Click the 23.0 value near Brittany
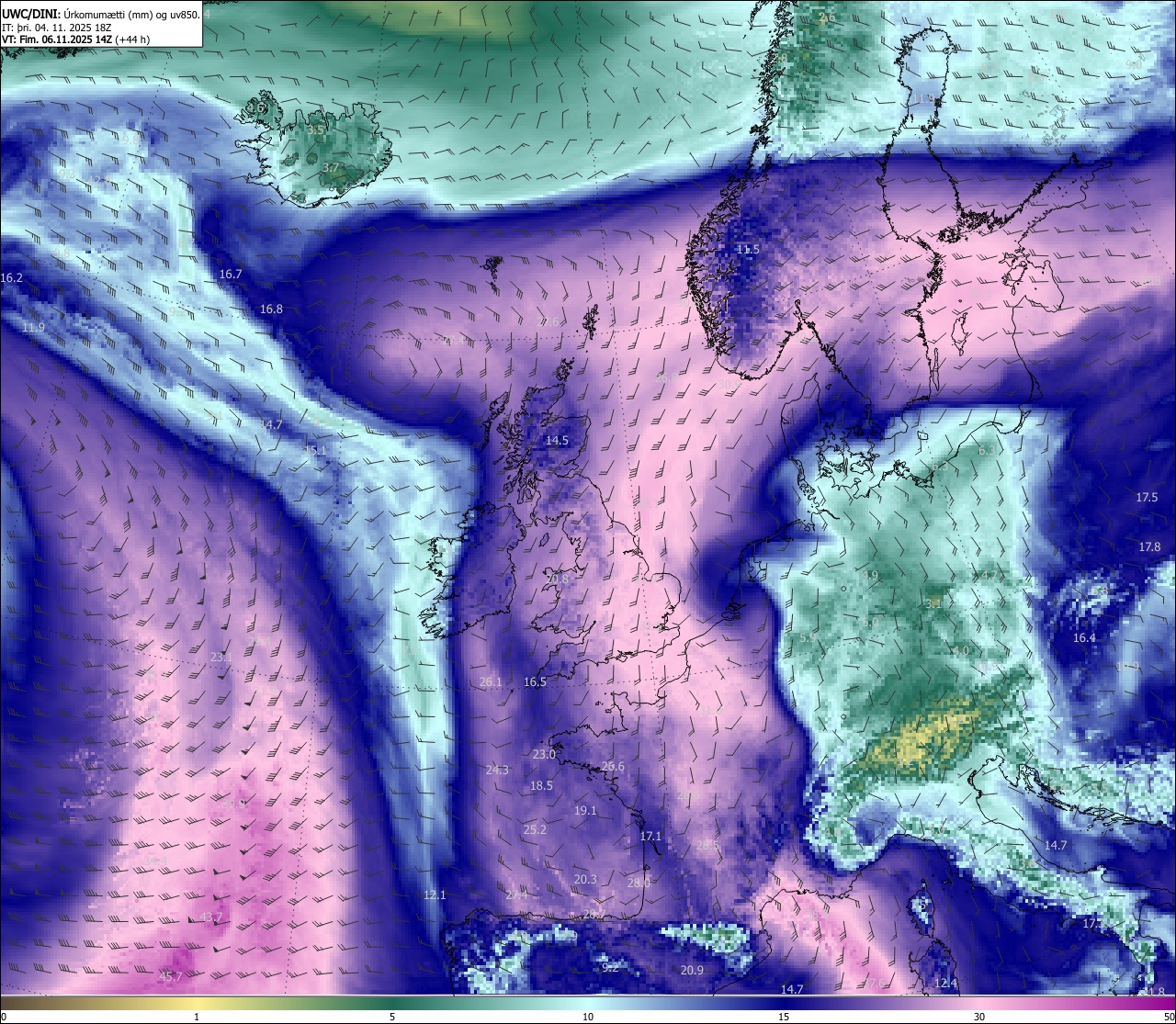 [544, 755]
